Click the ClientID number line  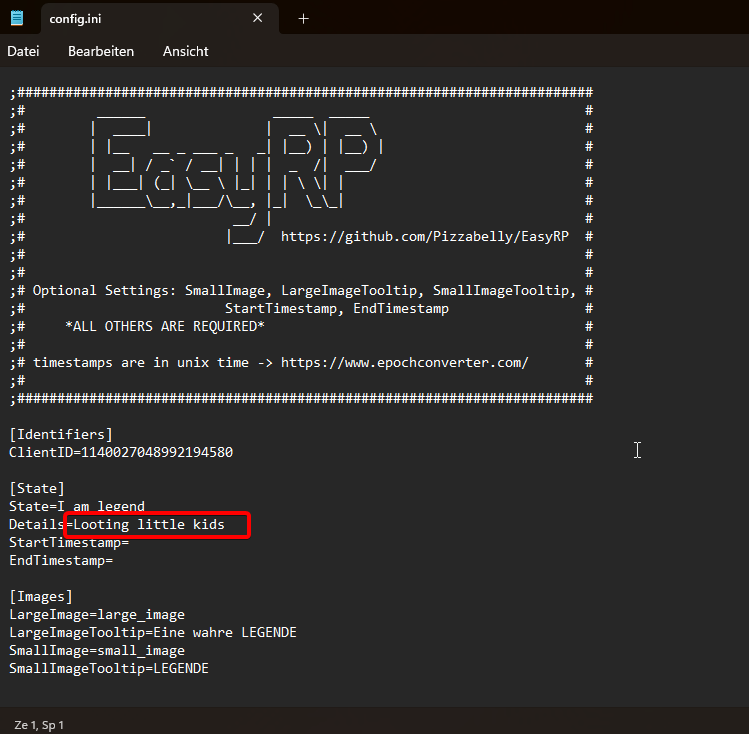[x=120, y=452]
